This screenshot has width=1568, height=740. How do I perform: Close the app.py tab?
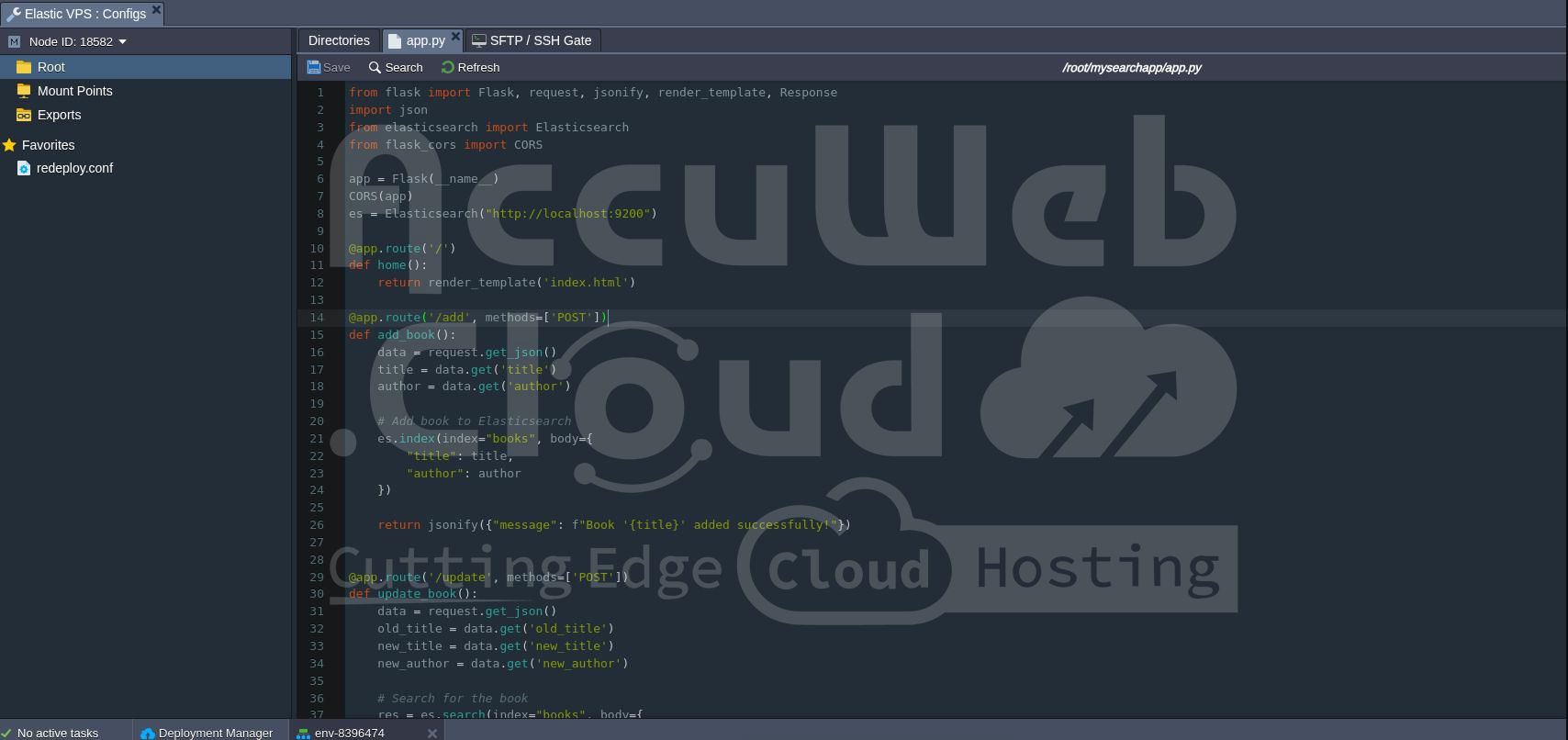click(x=455, y=37)
